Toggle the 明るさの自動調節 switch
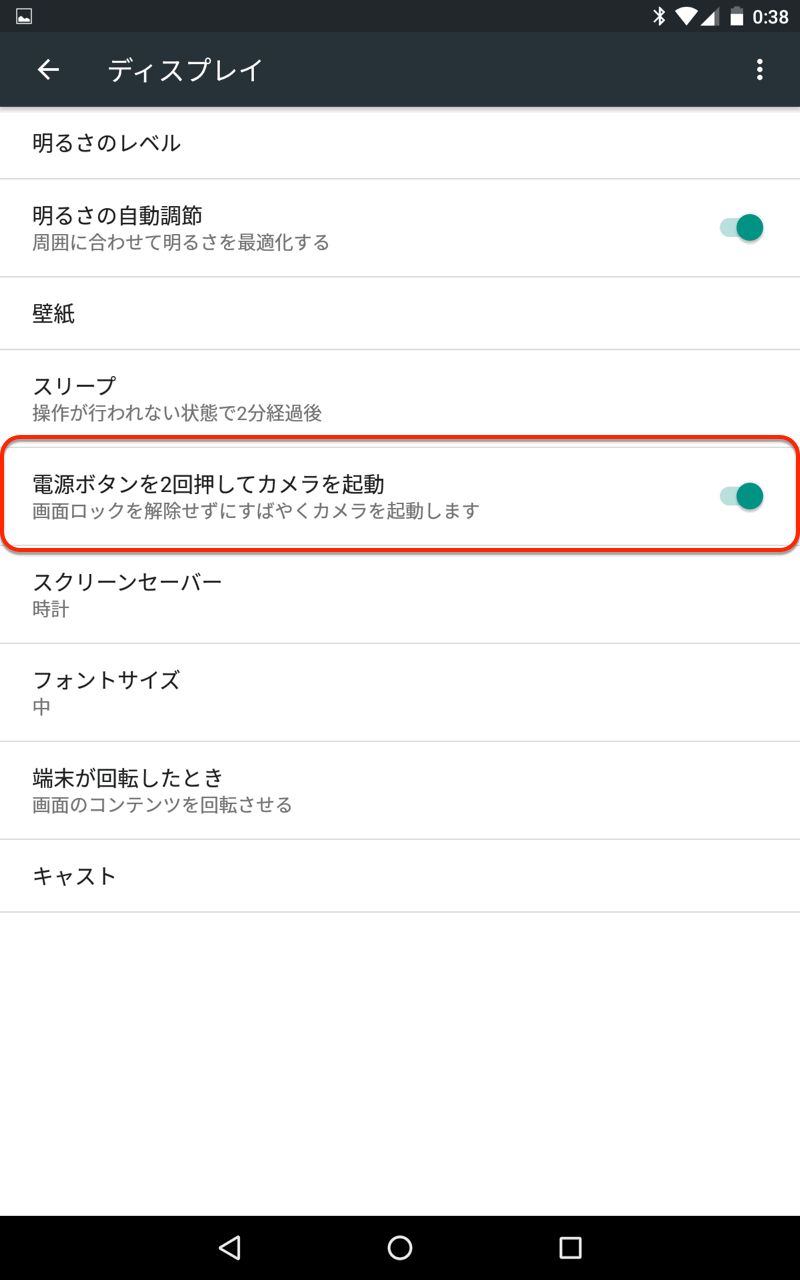This screenshot has width=800, height=1280. coord(742,228)
